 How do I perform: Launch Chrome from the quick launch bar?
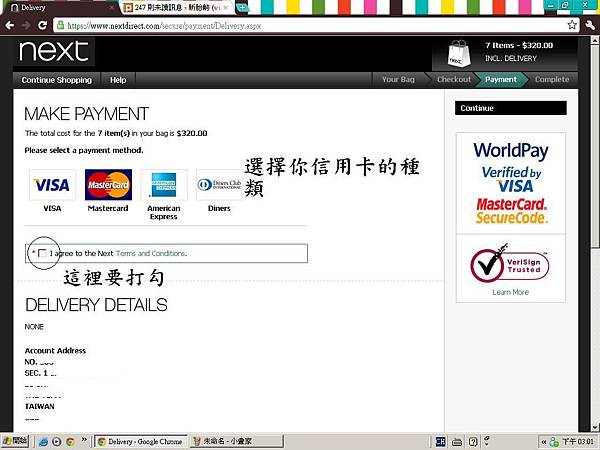click(70, 442)
